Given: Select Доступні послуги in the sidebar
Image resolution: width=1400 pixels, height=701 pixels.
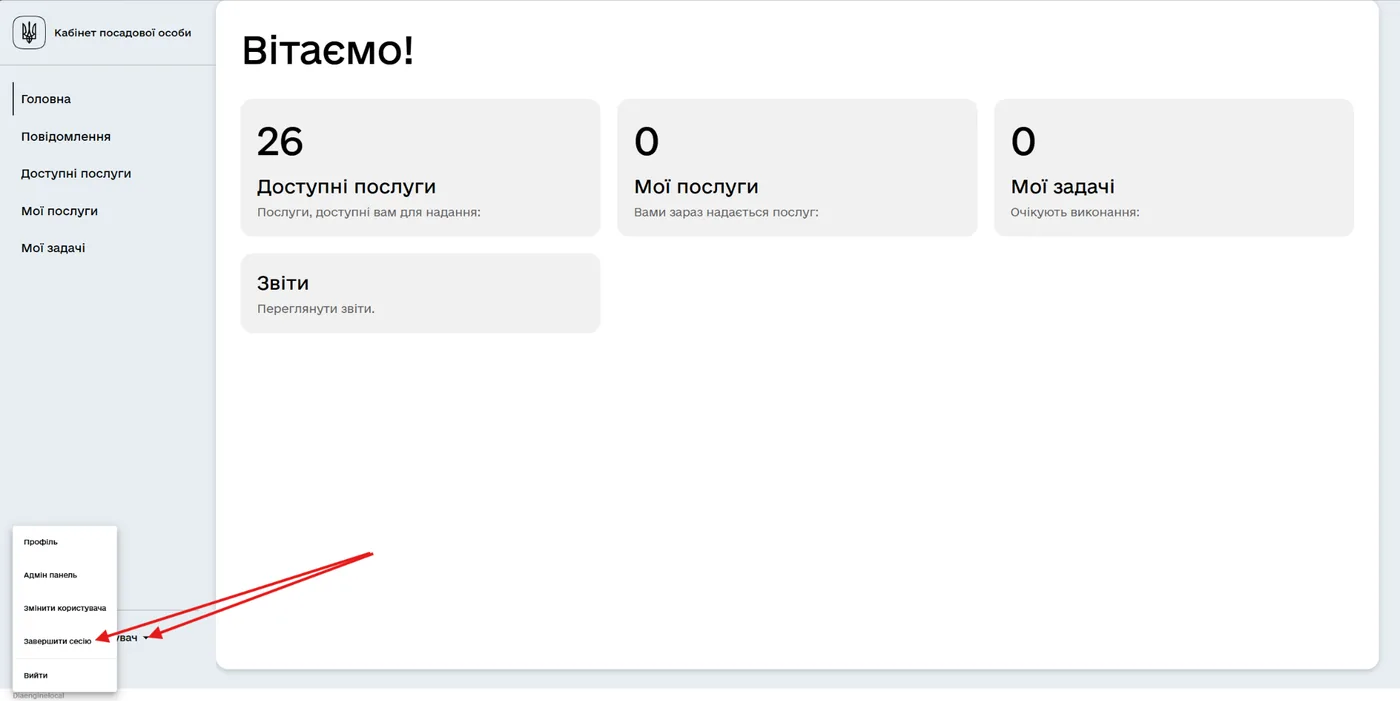Looking at the screenshot, I should (76, 173).
